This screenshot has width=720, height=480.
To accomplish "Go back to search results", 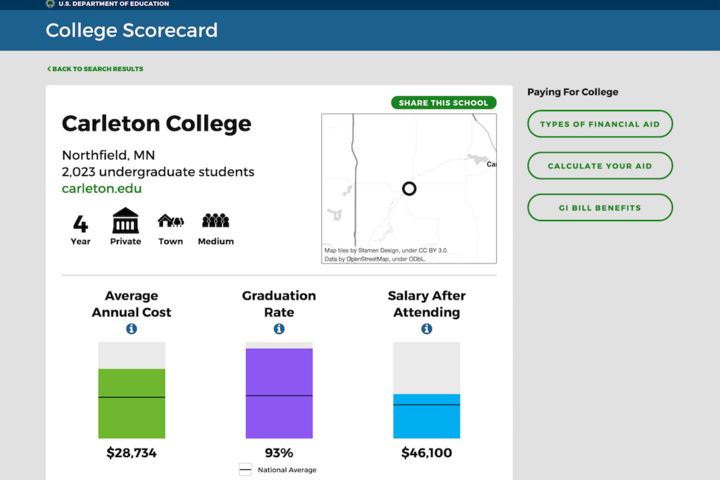I will click(95, 69).
